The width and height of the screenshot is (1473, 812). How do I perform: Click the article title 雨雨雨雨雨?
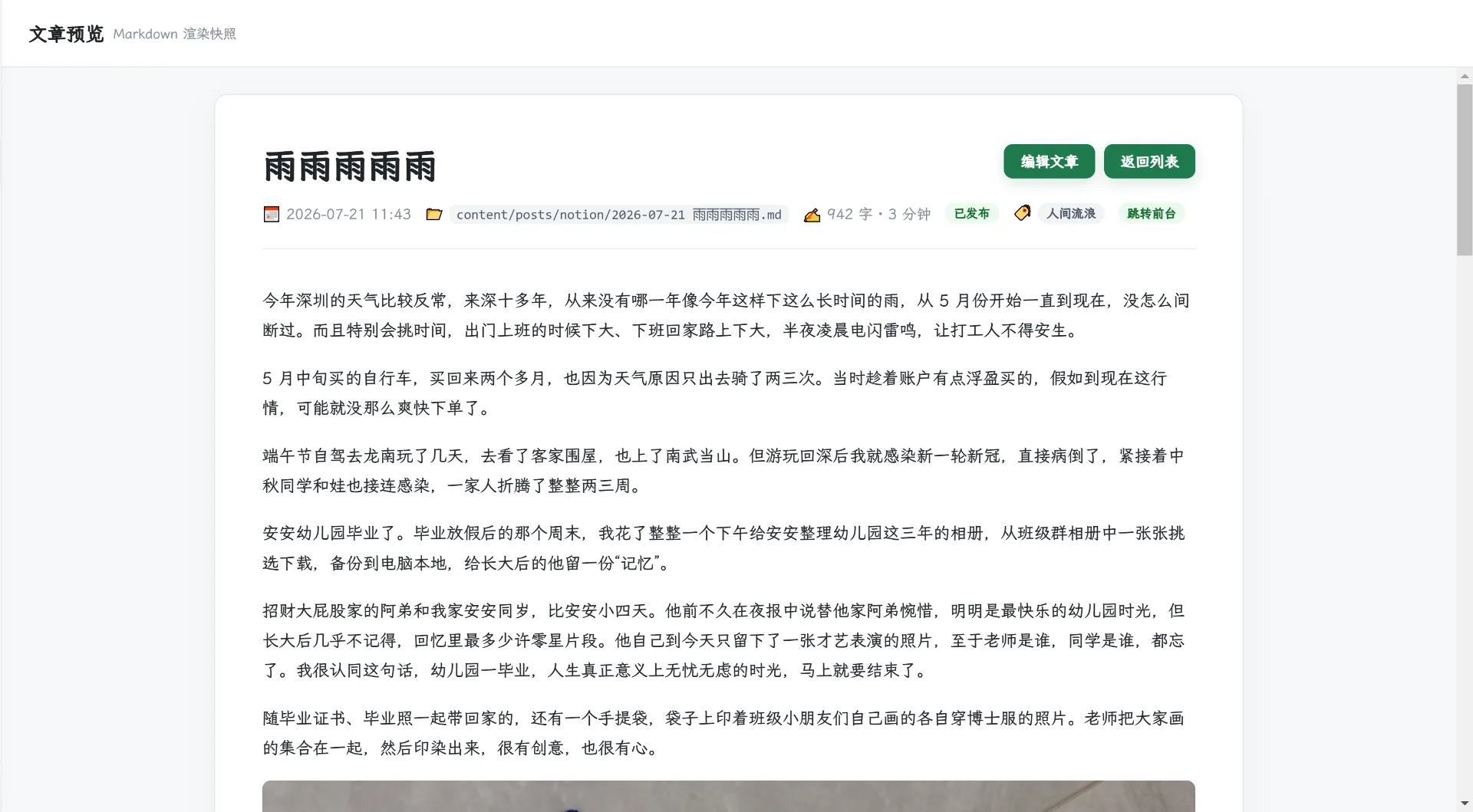[350, 166]
